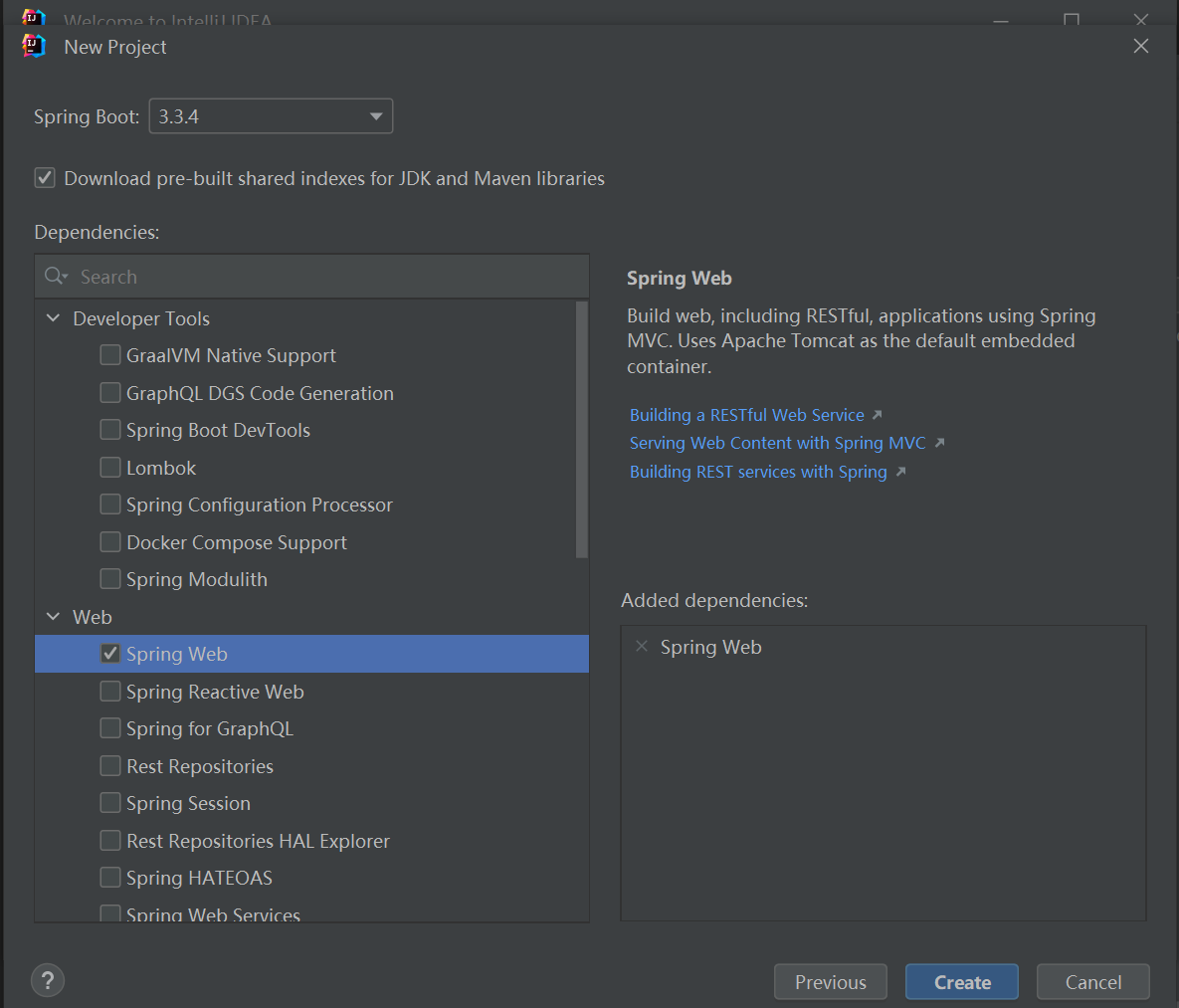This screenshot has height=1008, width=1179.
Task: Open the Spring Boot version dropdown
Action: tap(271, 115)
